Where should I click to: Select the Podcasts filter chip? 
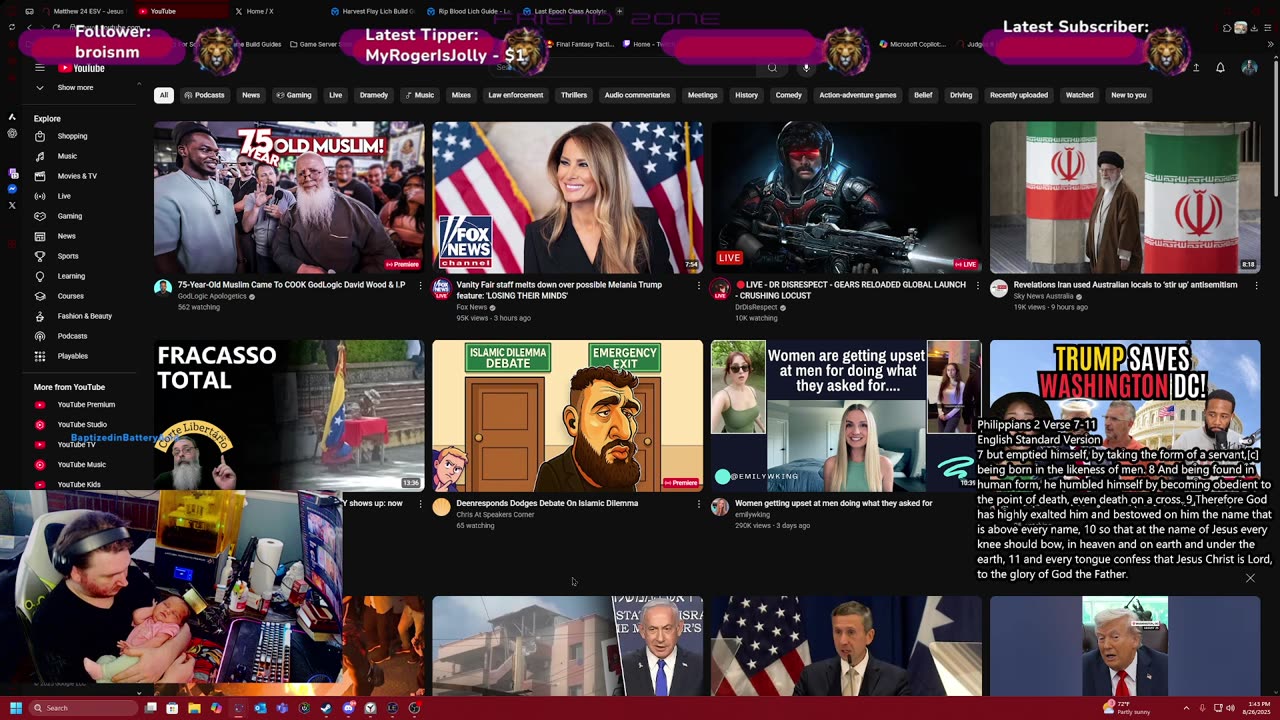204,95
